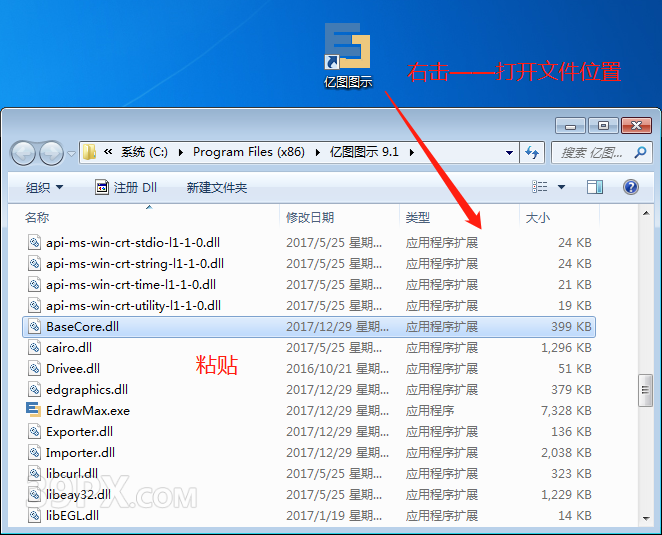Go back with the Back navigation arrow
662x535 pixels.
23,153
